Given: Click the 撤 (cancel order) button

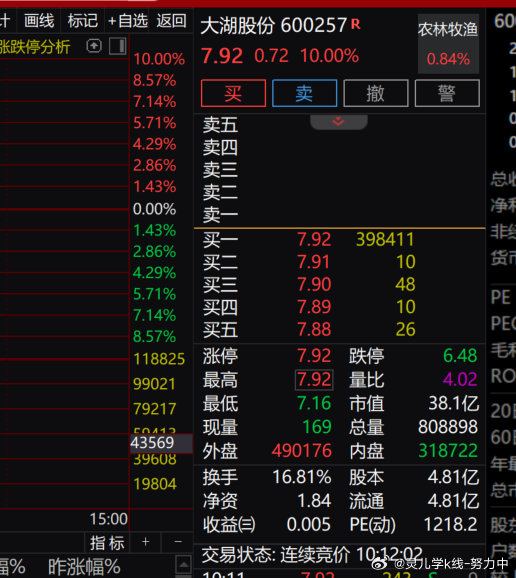Looking at the screenshot, I should [x=376, y=93].
